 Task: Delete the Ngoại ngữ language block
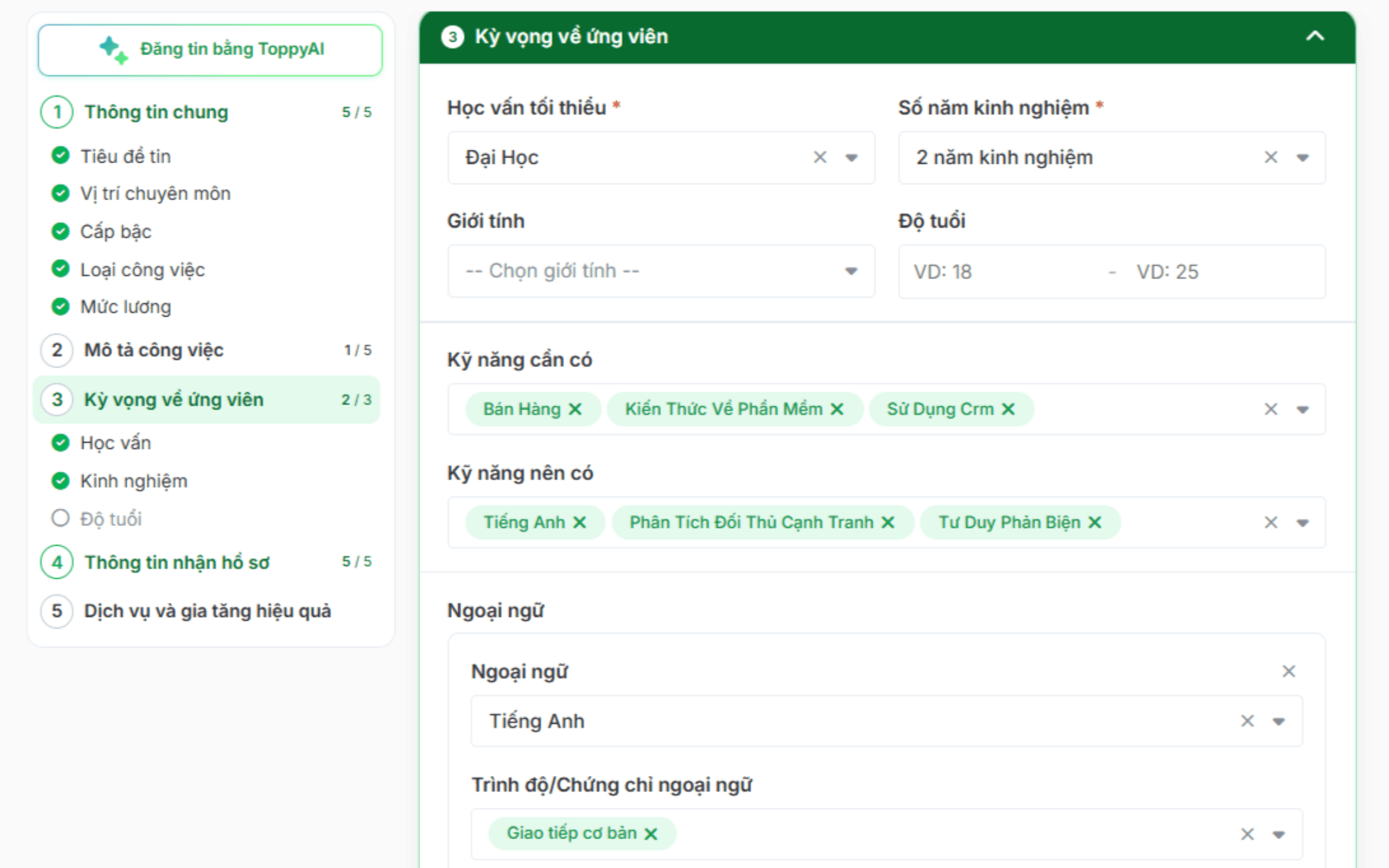click(1289, 671)
